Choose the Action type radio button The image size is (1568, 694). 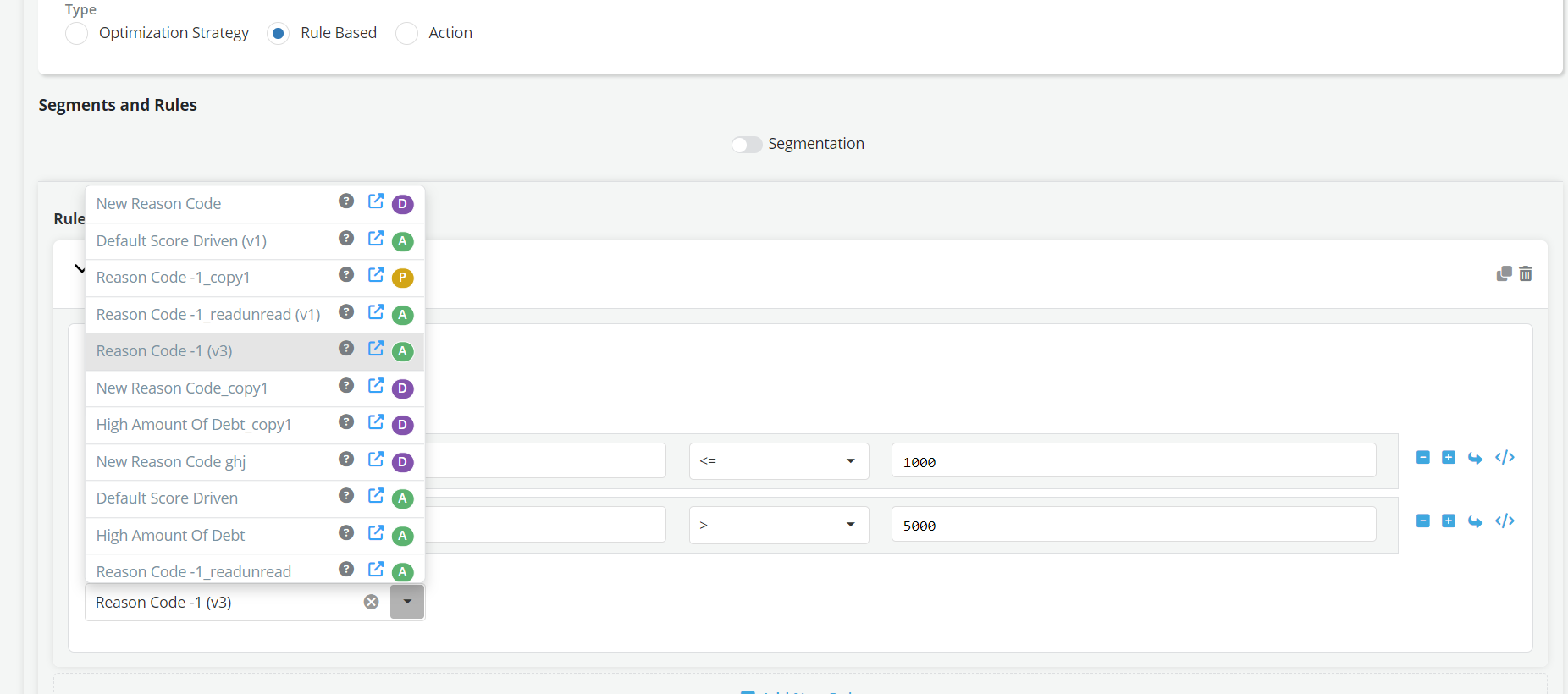[407, 34]
